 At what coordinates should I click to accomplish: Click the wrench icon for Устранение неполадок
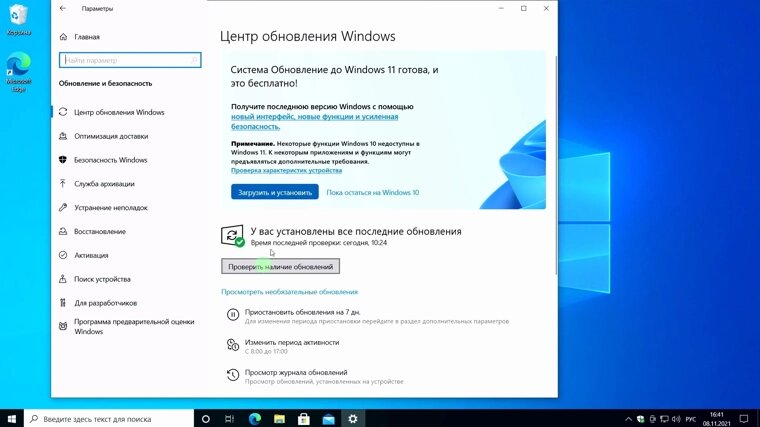pyautogui.click(x=63, y=207)
